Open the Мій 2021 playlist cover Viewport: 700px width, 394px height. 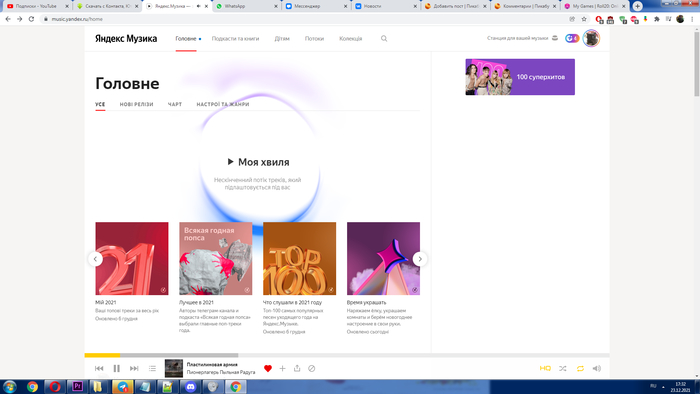tap(132, 258)
